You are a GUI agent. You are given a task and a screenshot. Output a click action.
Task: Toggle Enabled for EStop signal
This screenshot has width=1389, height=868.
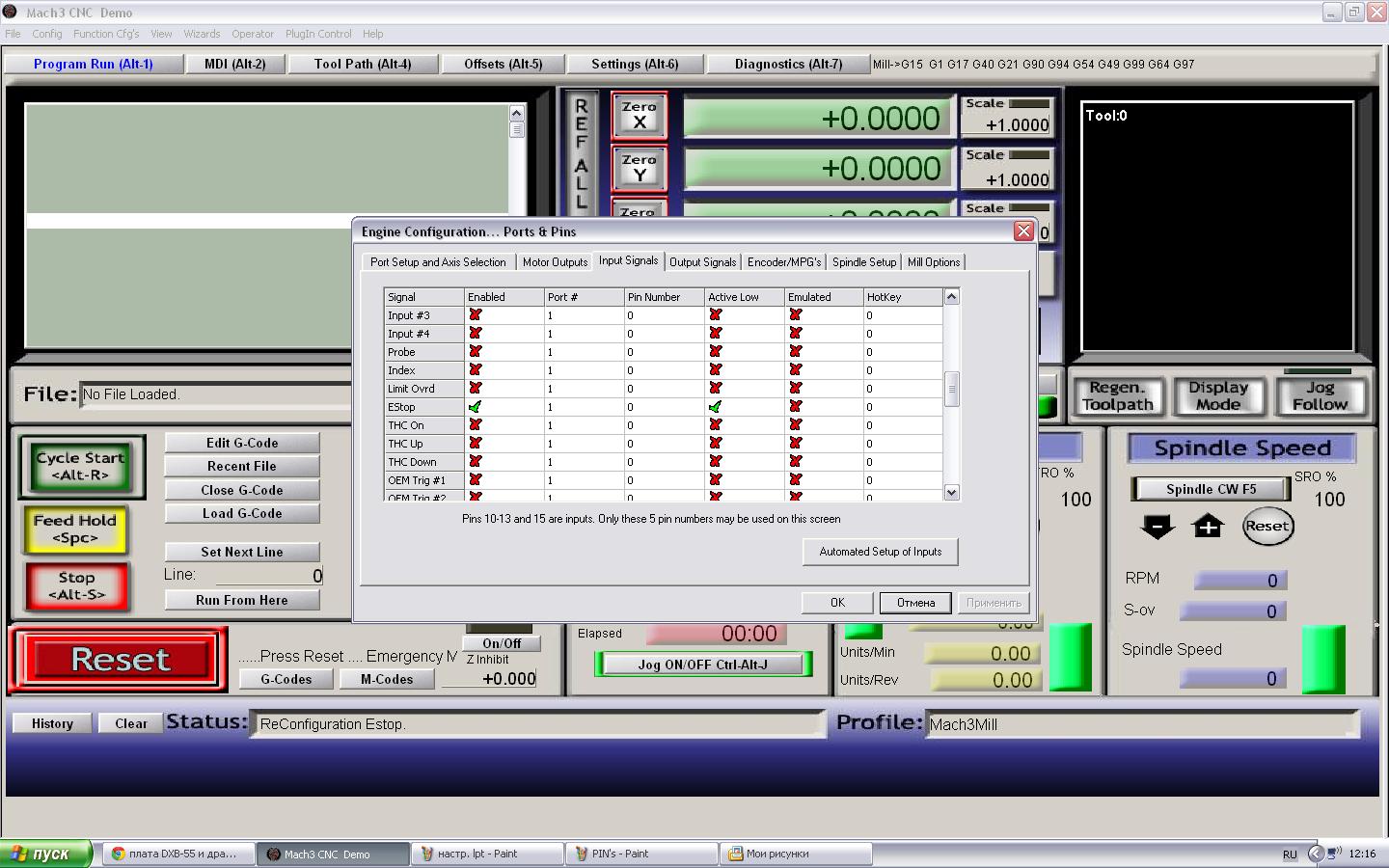pyautogui.click(x=475, y=407)
